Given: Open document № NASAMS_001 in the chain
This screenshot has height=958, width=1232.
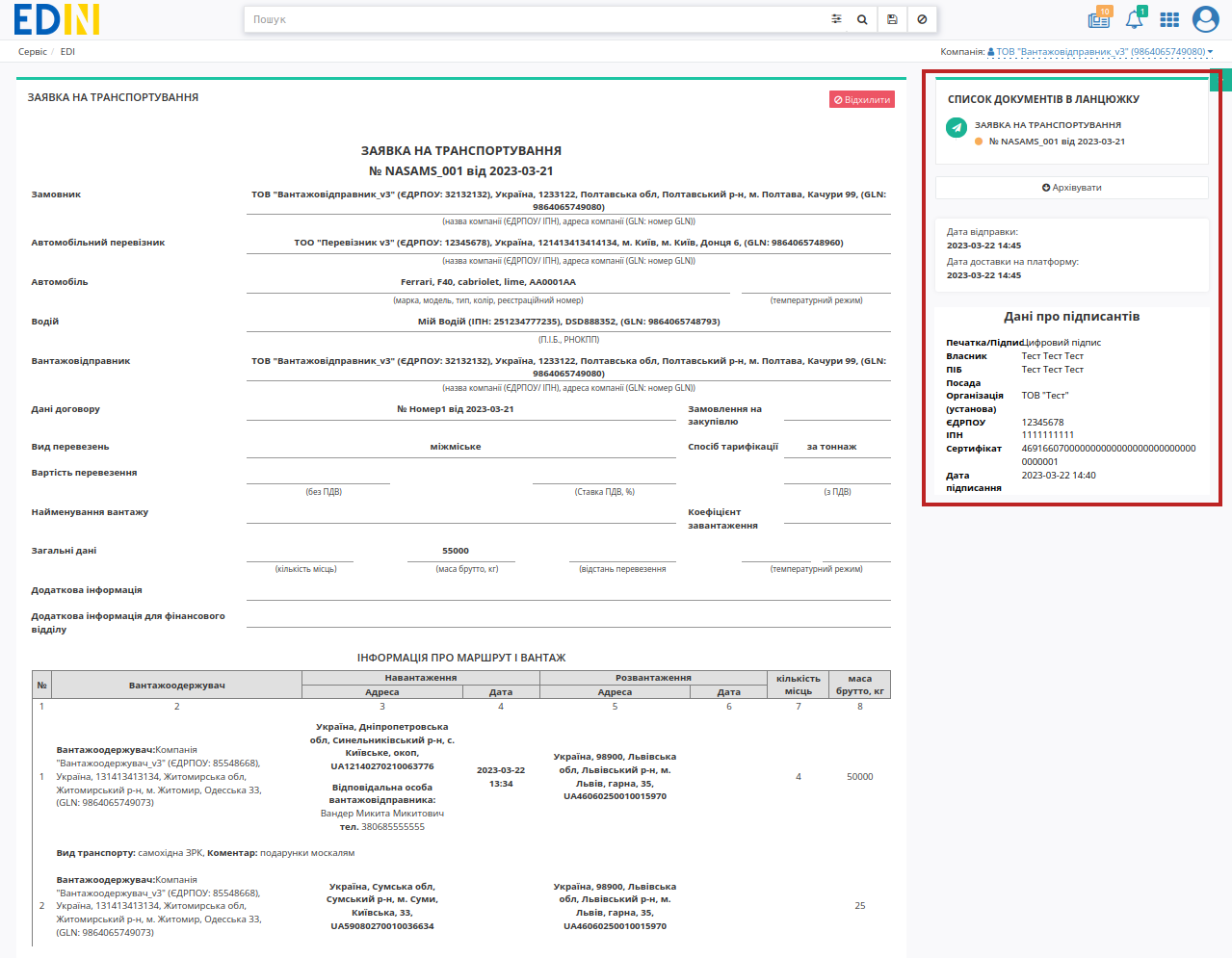Looking at the screenshot, I should 1057,142.
